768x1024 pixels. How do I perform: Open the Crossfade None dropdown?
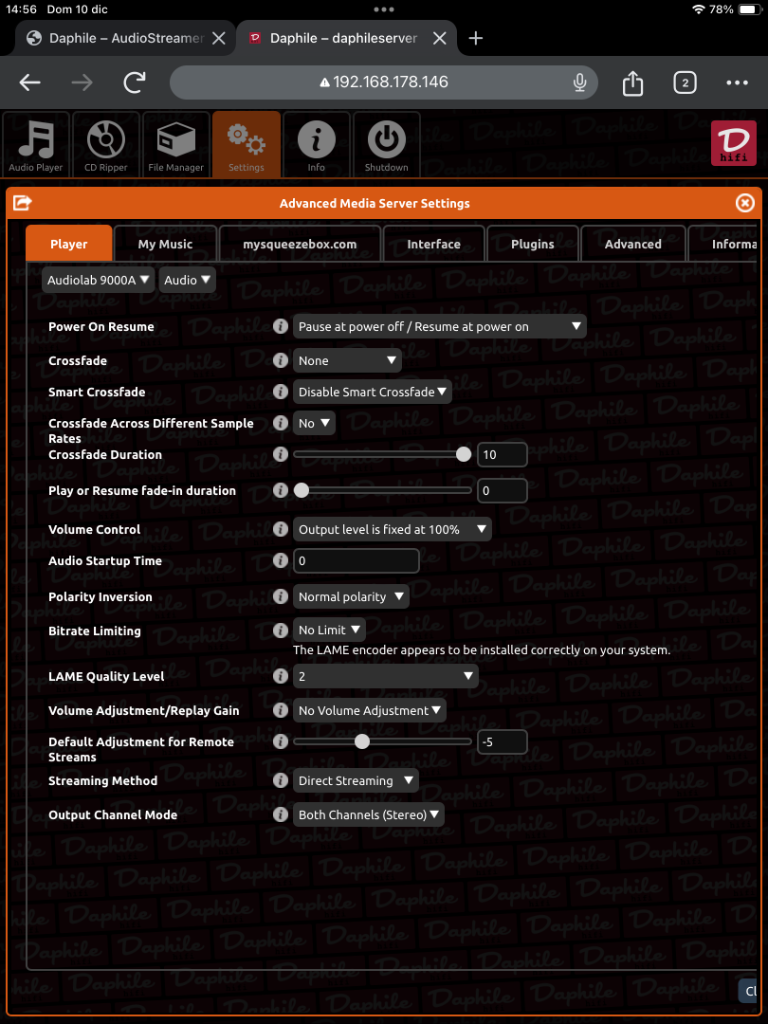tap(347, 360)
